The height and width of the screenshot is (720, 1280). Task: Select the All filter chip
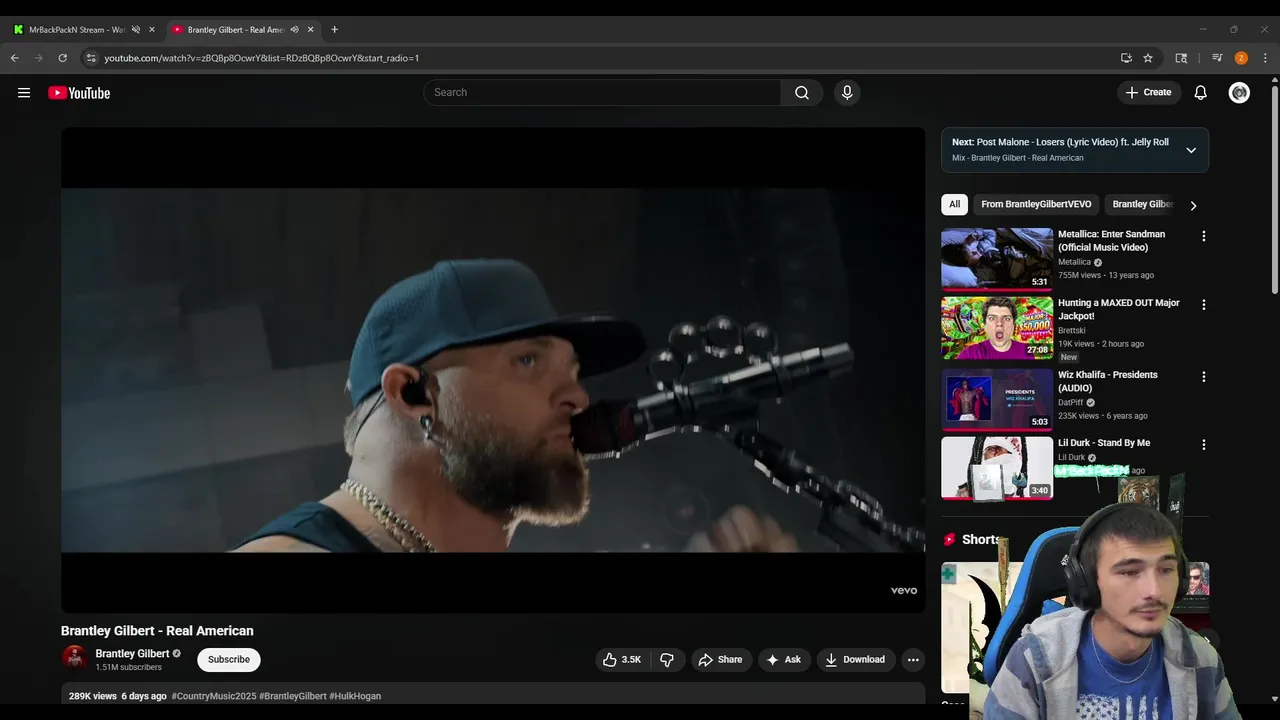954,204
